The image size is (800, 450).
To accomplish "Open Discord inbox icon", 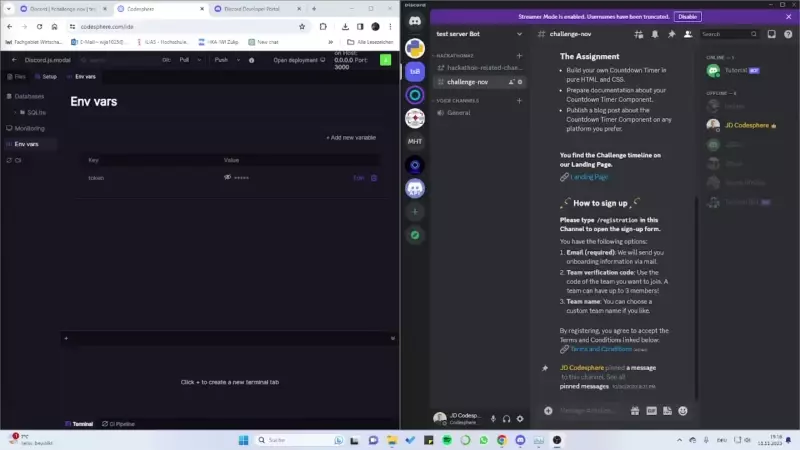I will tap(771, 34).
